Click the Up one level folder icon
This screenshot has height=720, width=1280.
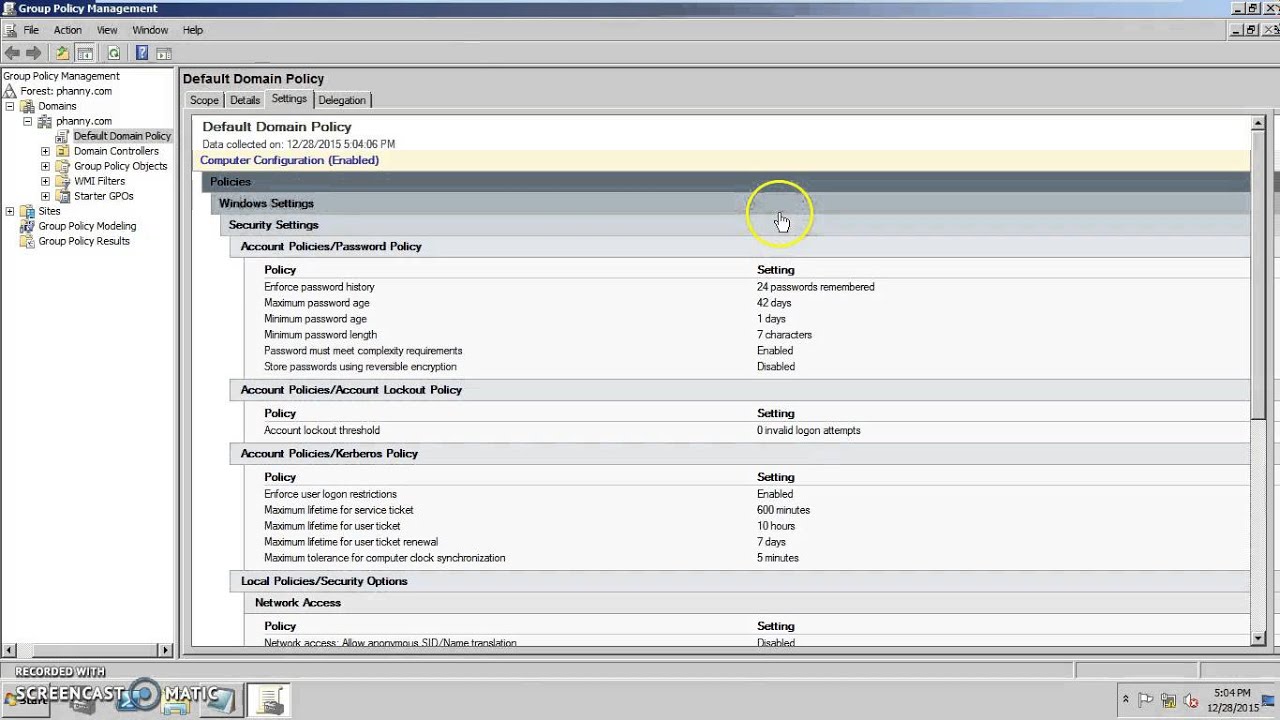[x=62, y=53]
